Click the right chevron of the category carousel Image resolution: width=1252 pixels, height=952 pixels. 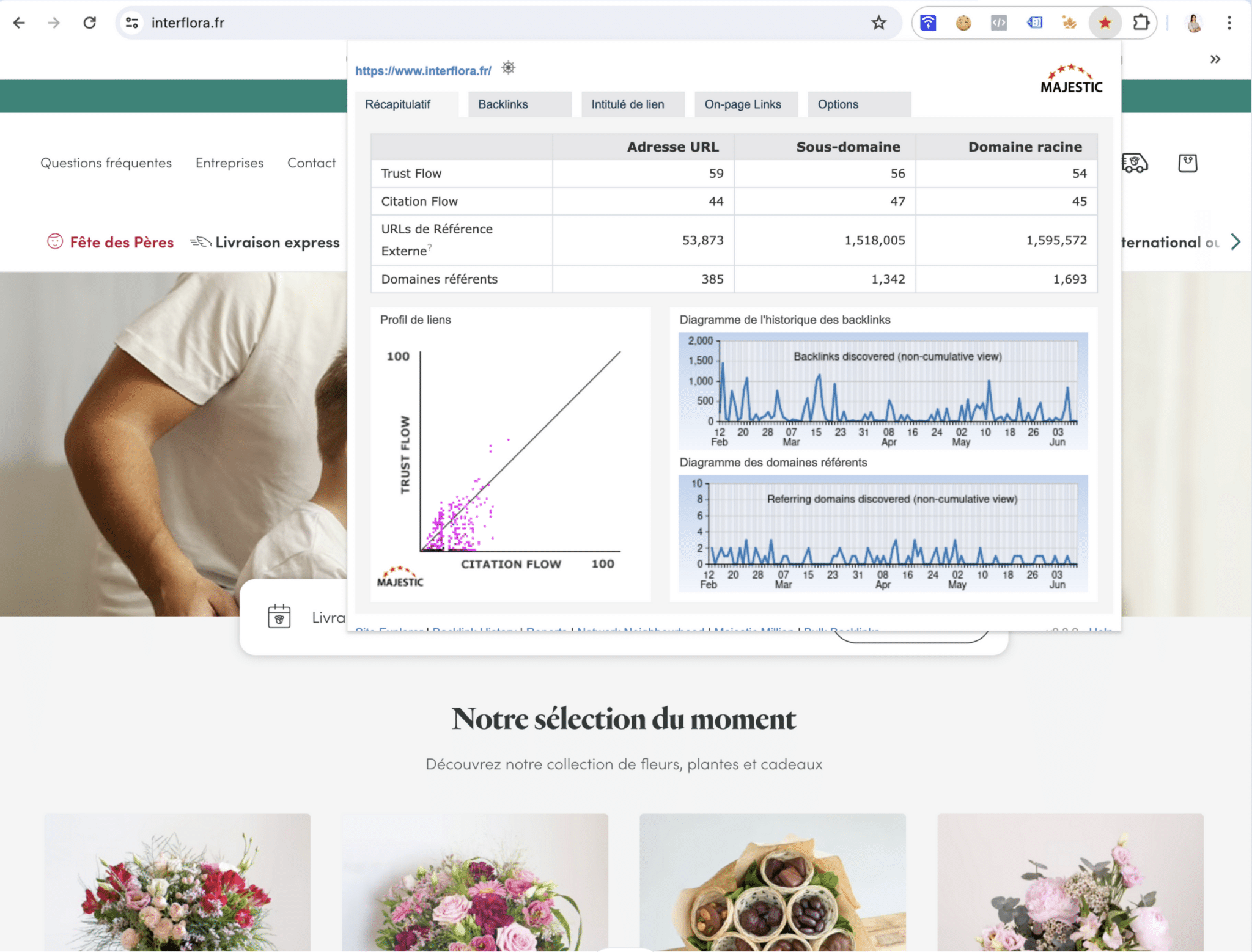1235,242
